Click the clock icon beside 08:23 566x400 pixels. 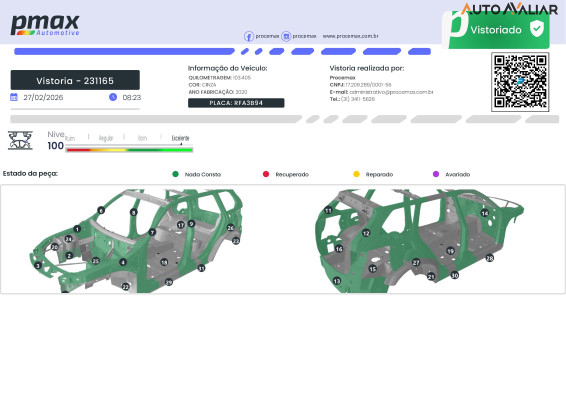pyautogui.click(x=113, y=97)
